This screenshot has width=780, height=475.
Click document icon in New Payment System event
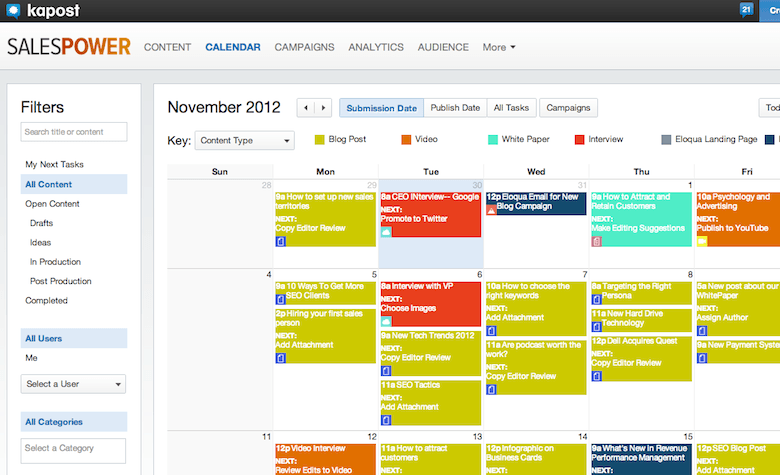pos(702,358)
